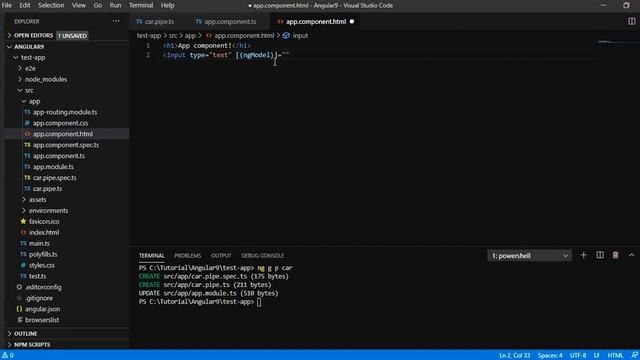Open index.html in explorer
This screenshot has height=360, width=640.
(44, 232)
